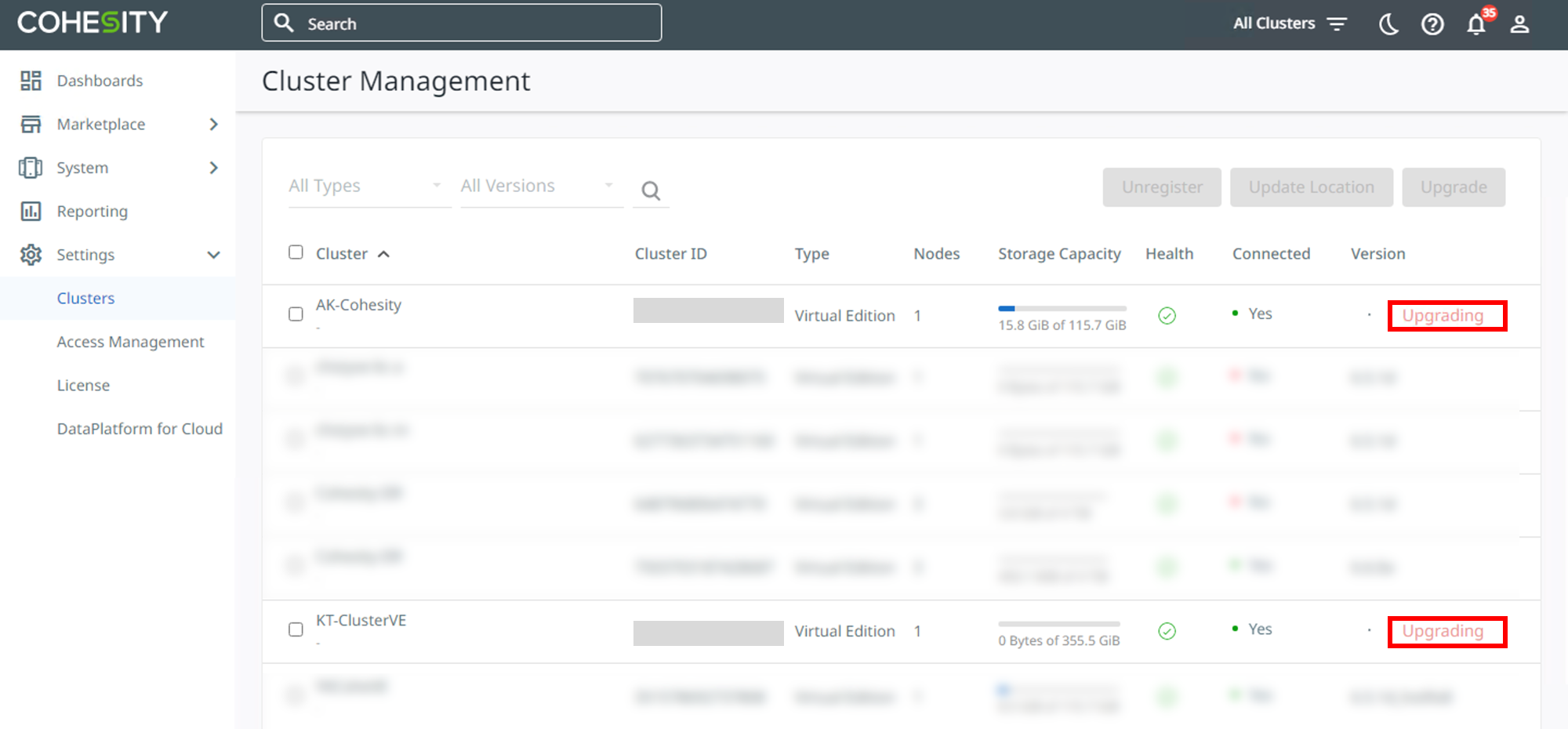1568x729 pixels.
Task: Click the Cohesity logo
Action: (93, 23)
